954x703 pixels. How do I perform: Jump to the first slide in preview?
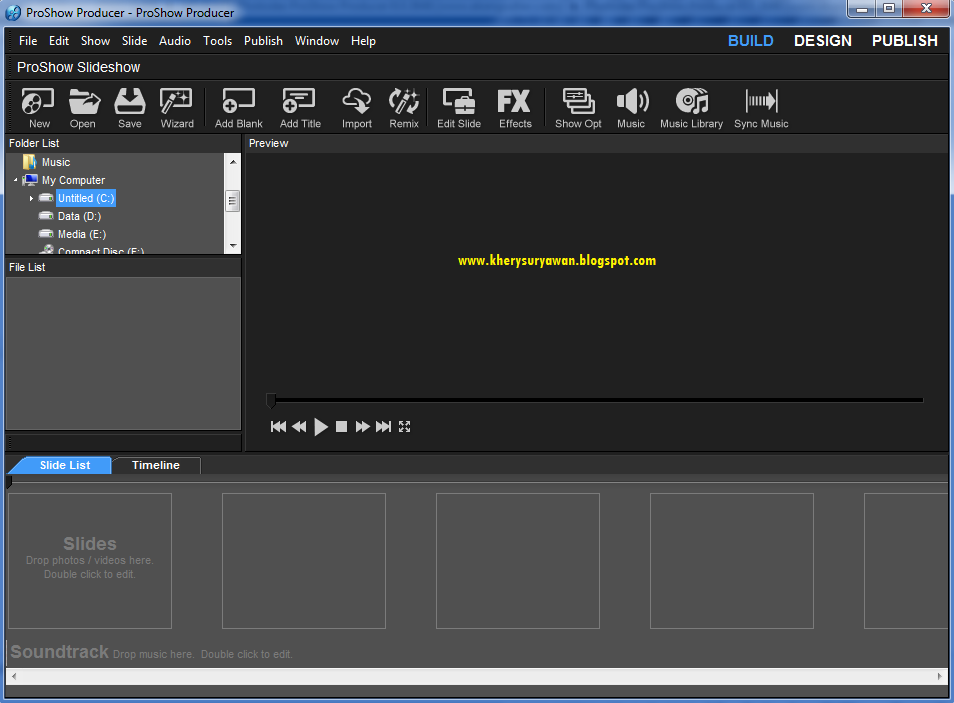click(x=278, y=427)
